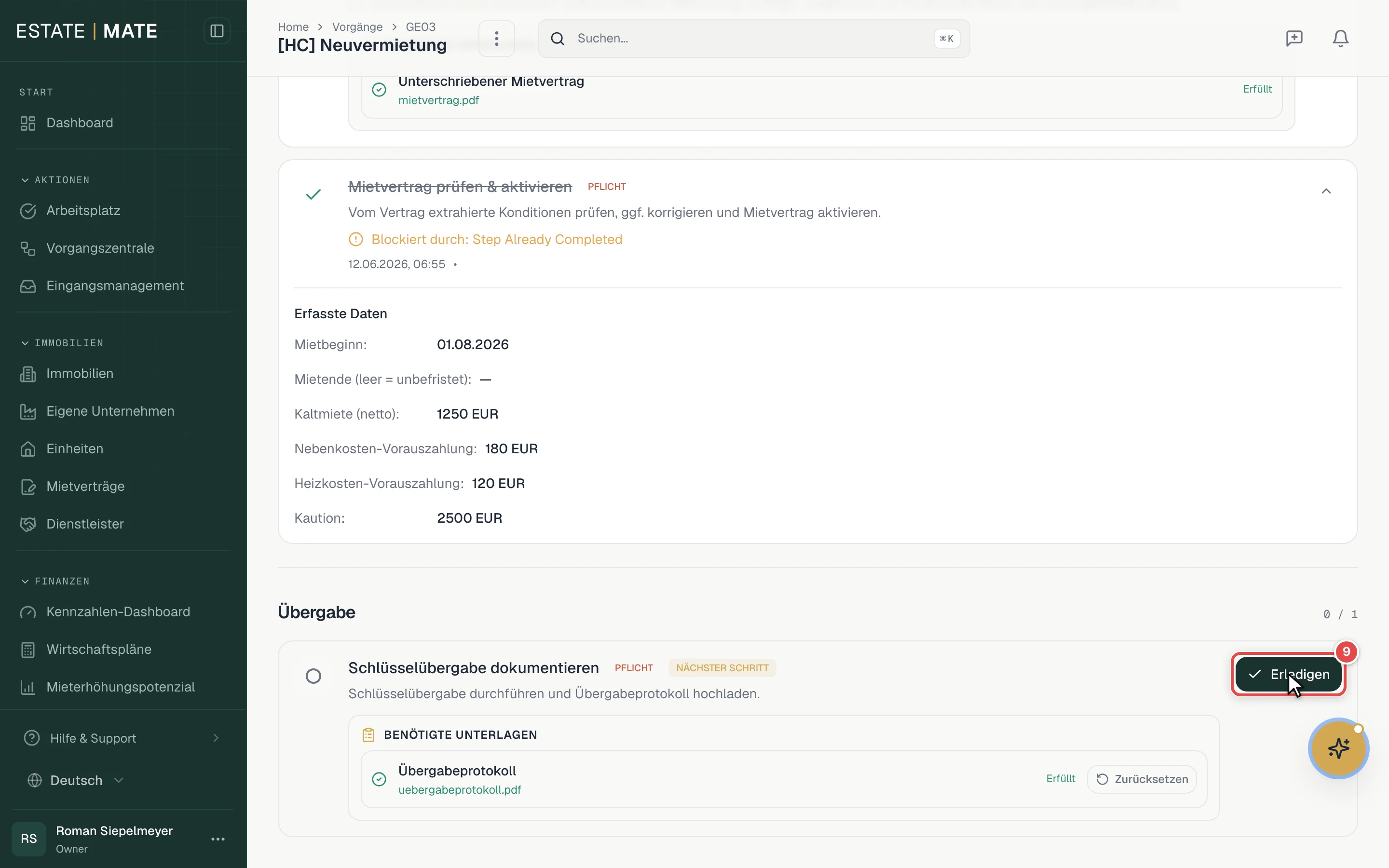This screenshot has height=868, width=1389.
Task: Open the three-dot options menu beside the title
Action: point(496,39)
